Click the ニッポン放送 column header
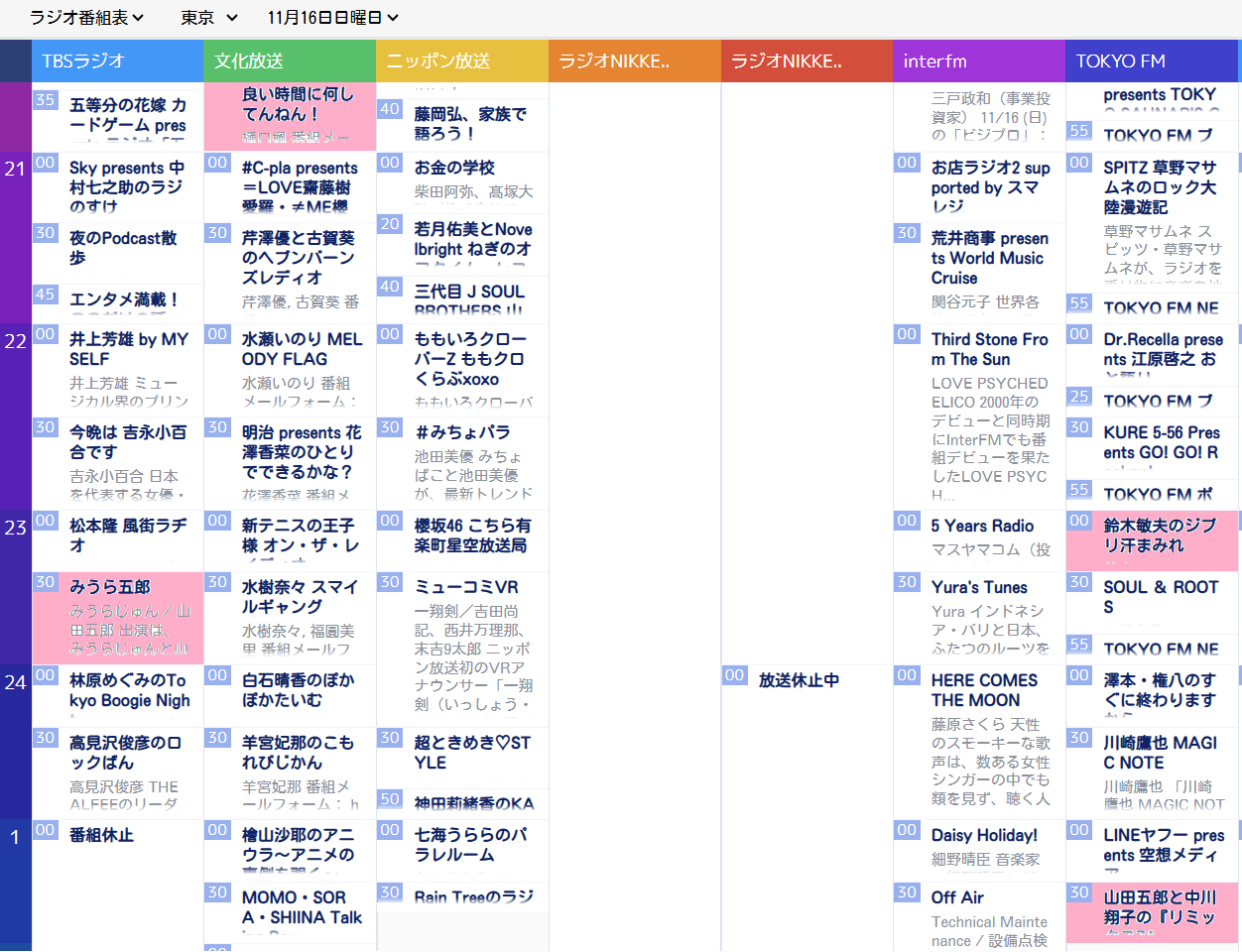Image resolution: width=1242 pixels, height=952 pixels. [x=462, y=61]
